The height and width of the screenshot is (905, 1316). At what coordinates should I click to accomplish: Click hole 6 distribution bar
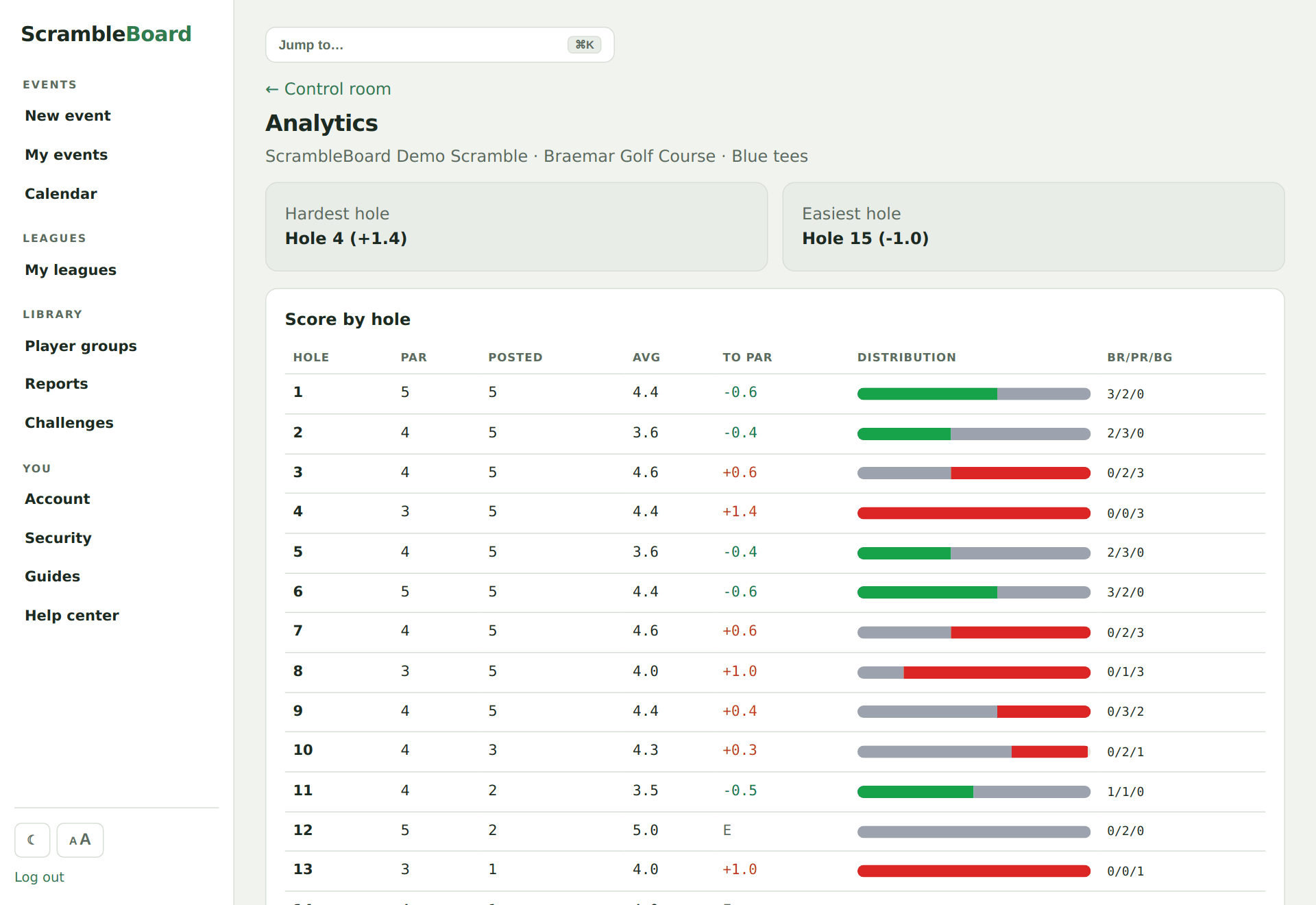tap(974, 592)
